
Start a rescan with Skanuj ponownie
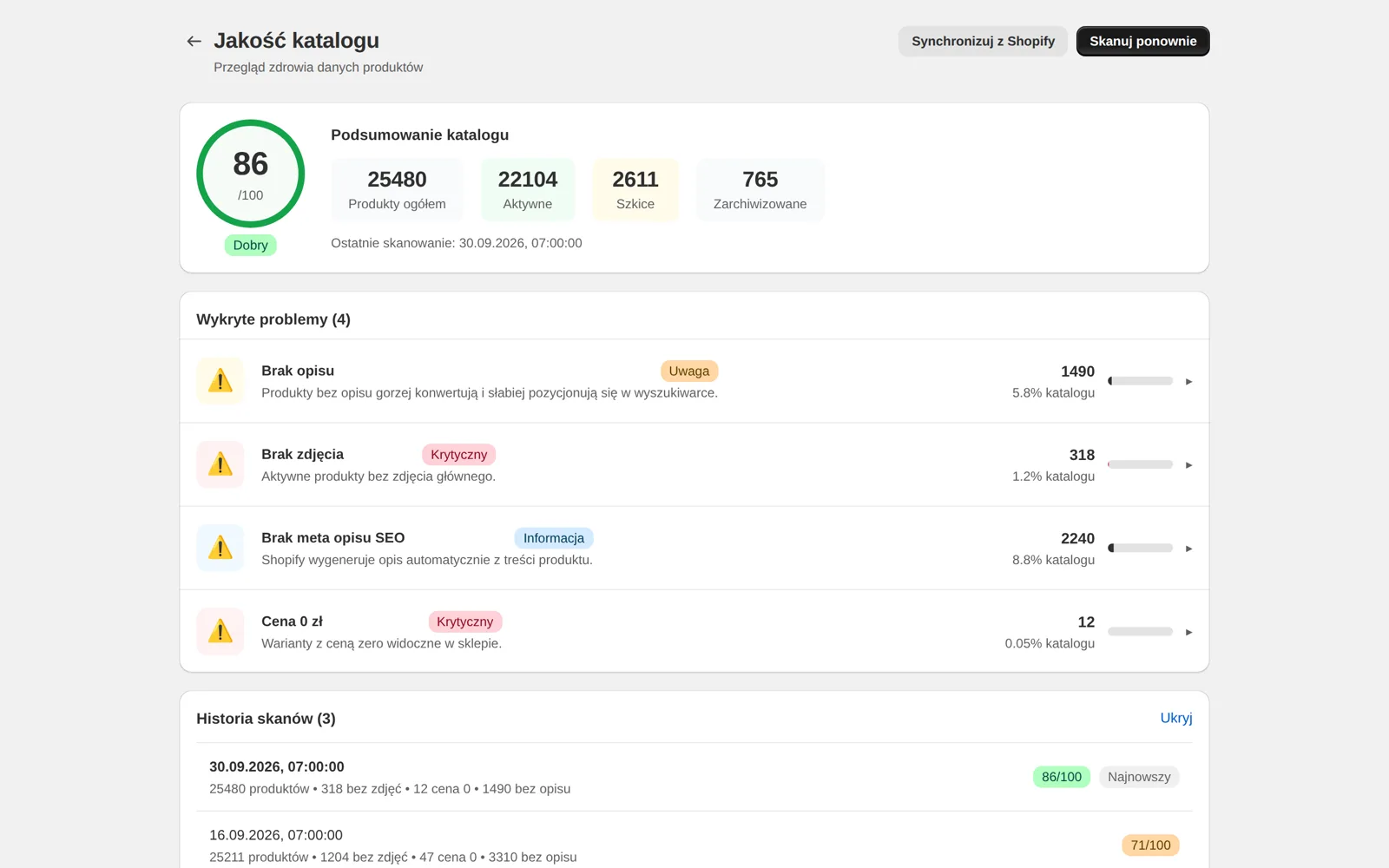pos(1142,41)
